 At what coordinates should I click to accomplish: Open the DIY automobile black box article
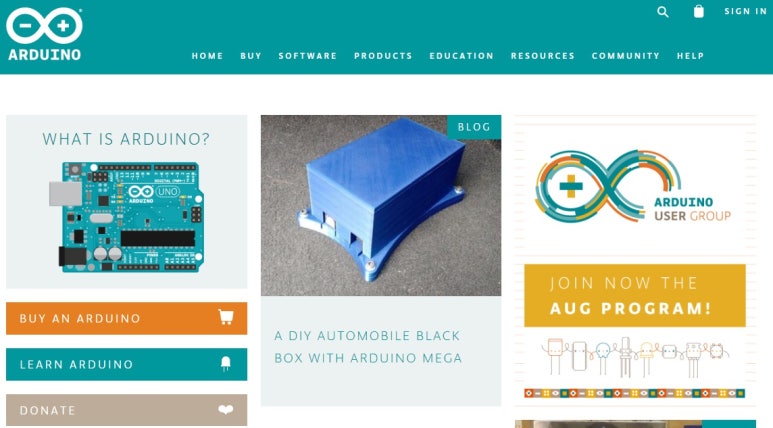(x=368, y=347)
